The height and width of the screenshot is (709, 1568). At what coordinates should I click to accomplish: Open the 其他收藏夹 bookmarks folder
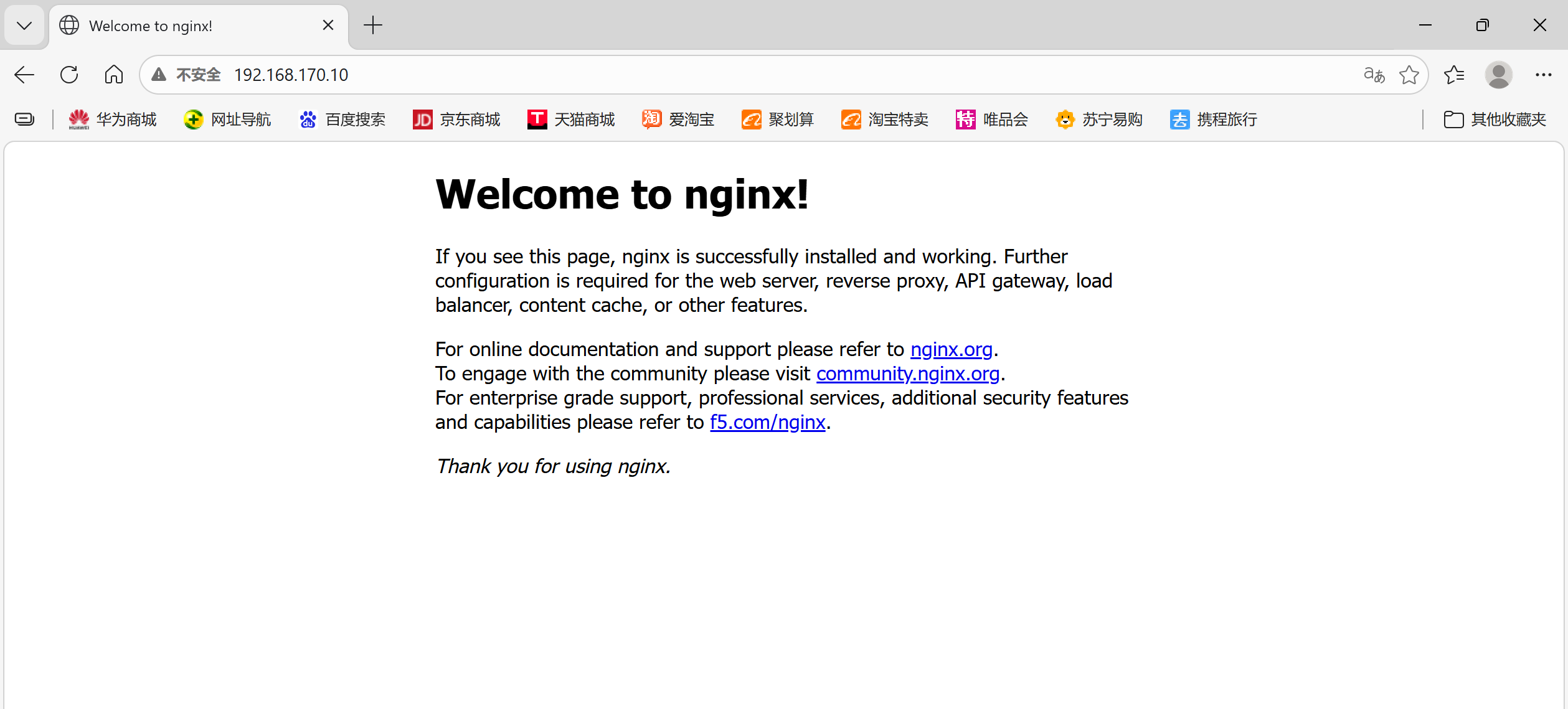pyautogui.click(x=1495, y=120)
